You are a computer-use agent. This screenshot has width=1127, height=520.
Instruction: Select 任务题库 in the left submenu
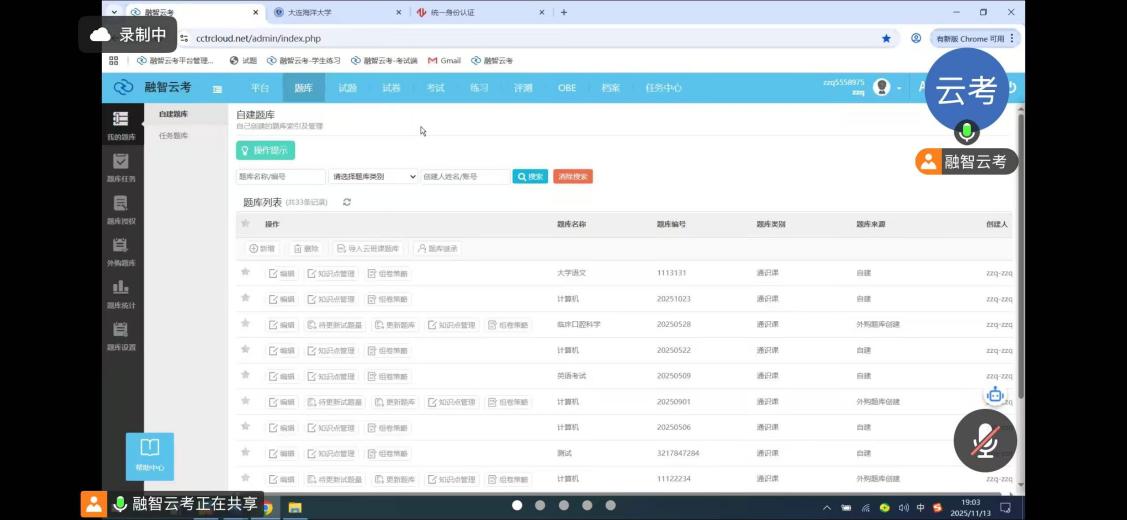(x=173, y=135)
